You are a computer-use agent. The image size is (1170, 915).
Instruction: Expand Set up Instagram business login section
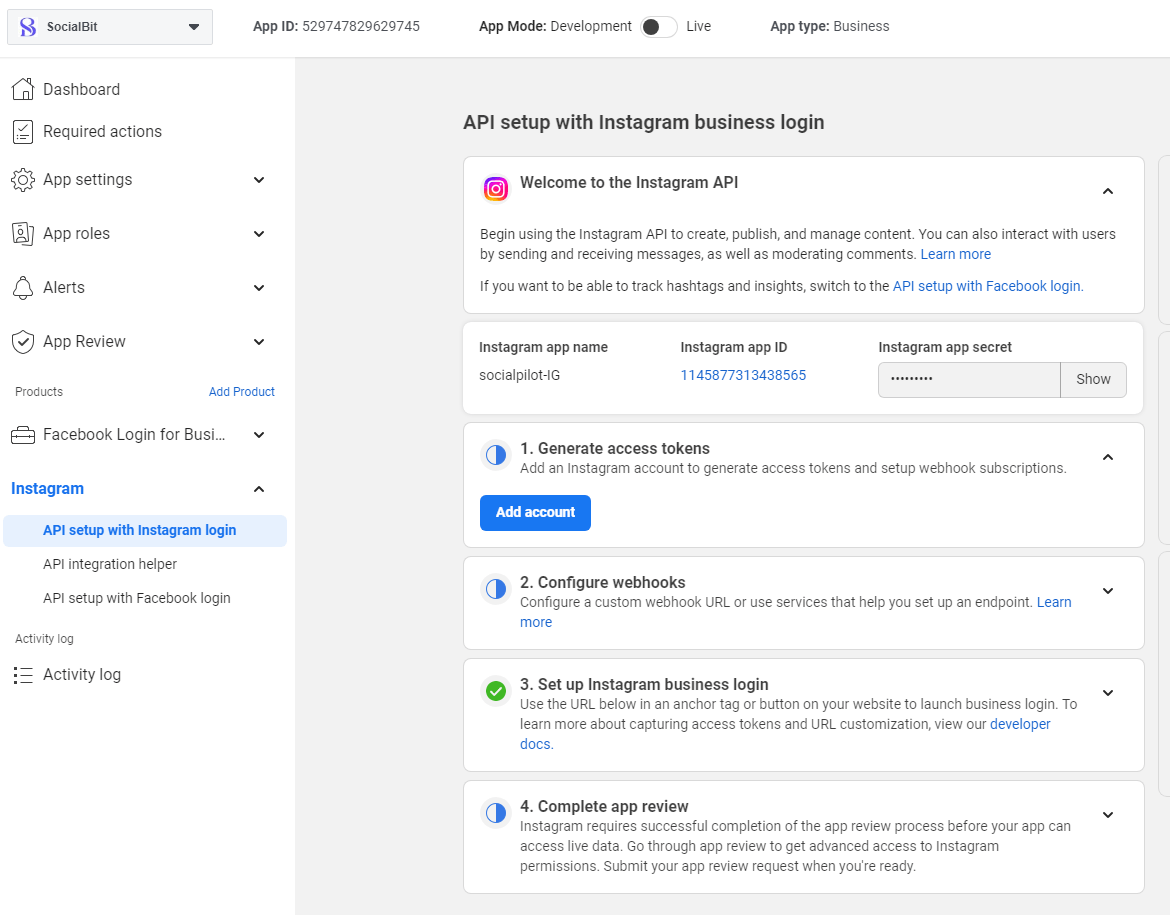pos(1108,693)
